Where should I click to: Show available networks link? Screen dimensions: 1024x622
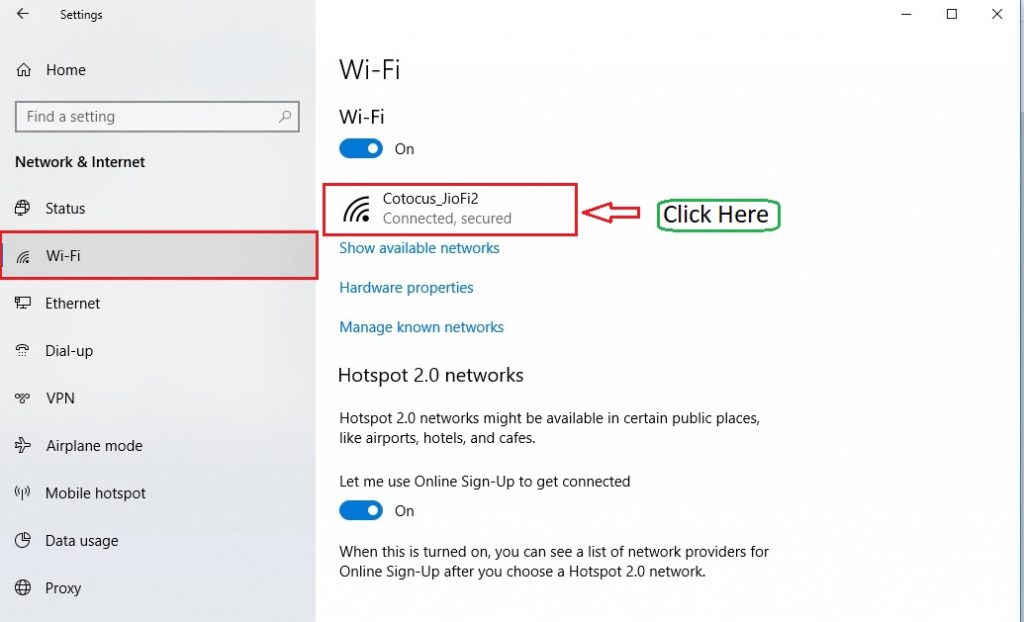point(419,248)
